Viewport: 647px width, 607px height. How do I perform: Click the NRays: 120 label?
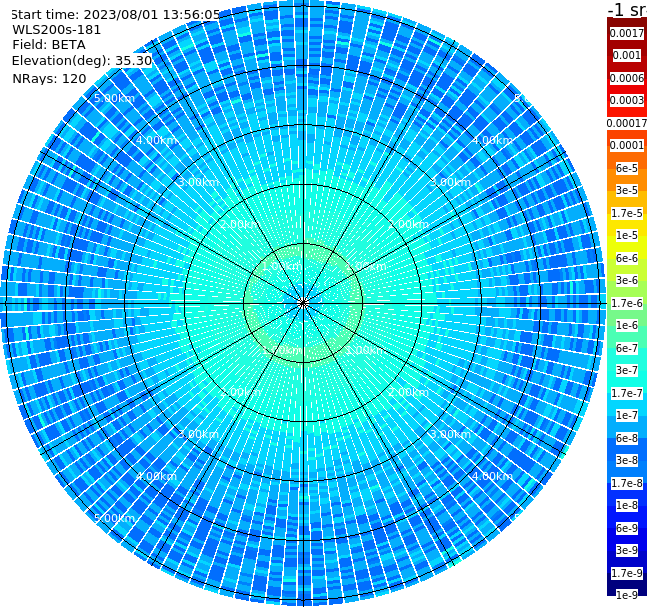[49, 78]
